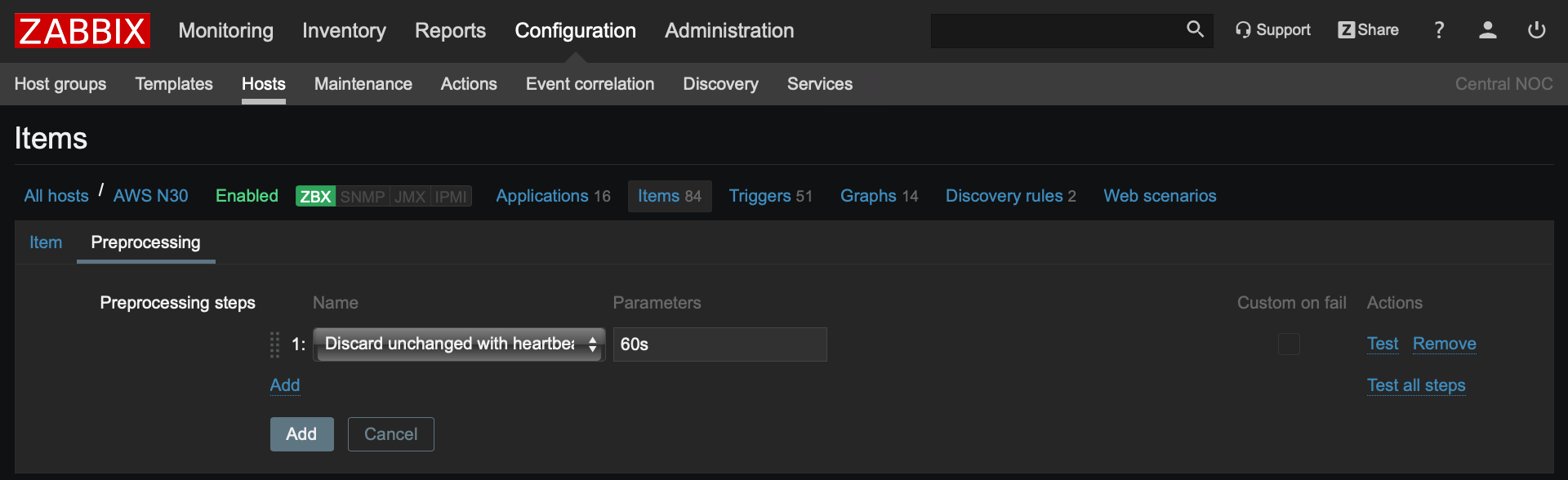The width and height of the screenshot is (1568, 480).
Task: Toggle the Custom on fail checkbox
Action: (1289, 344)
